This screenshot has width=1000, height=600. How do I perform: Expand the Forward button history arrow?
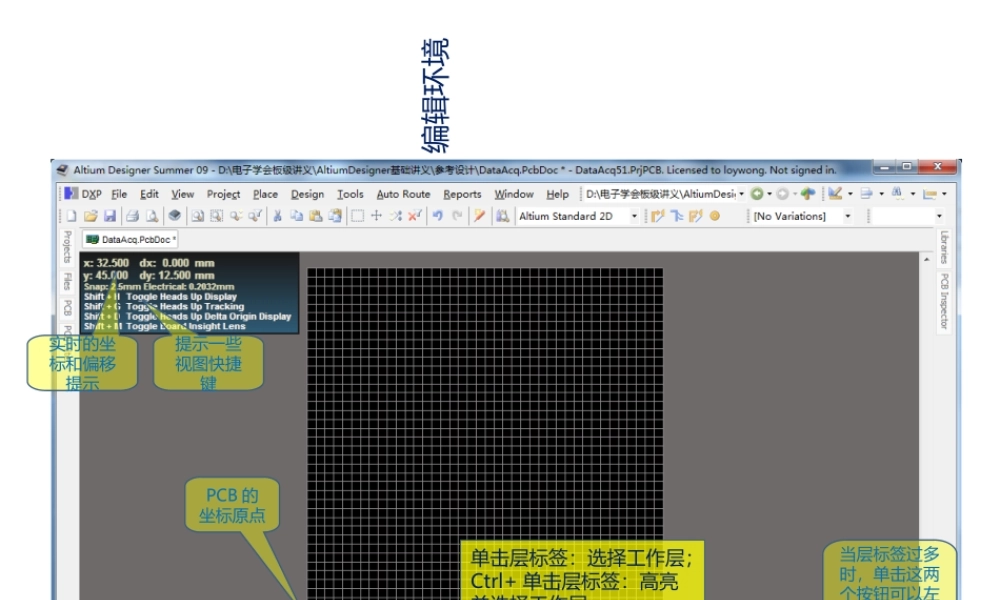[795, 194]
